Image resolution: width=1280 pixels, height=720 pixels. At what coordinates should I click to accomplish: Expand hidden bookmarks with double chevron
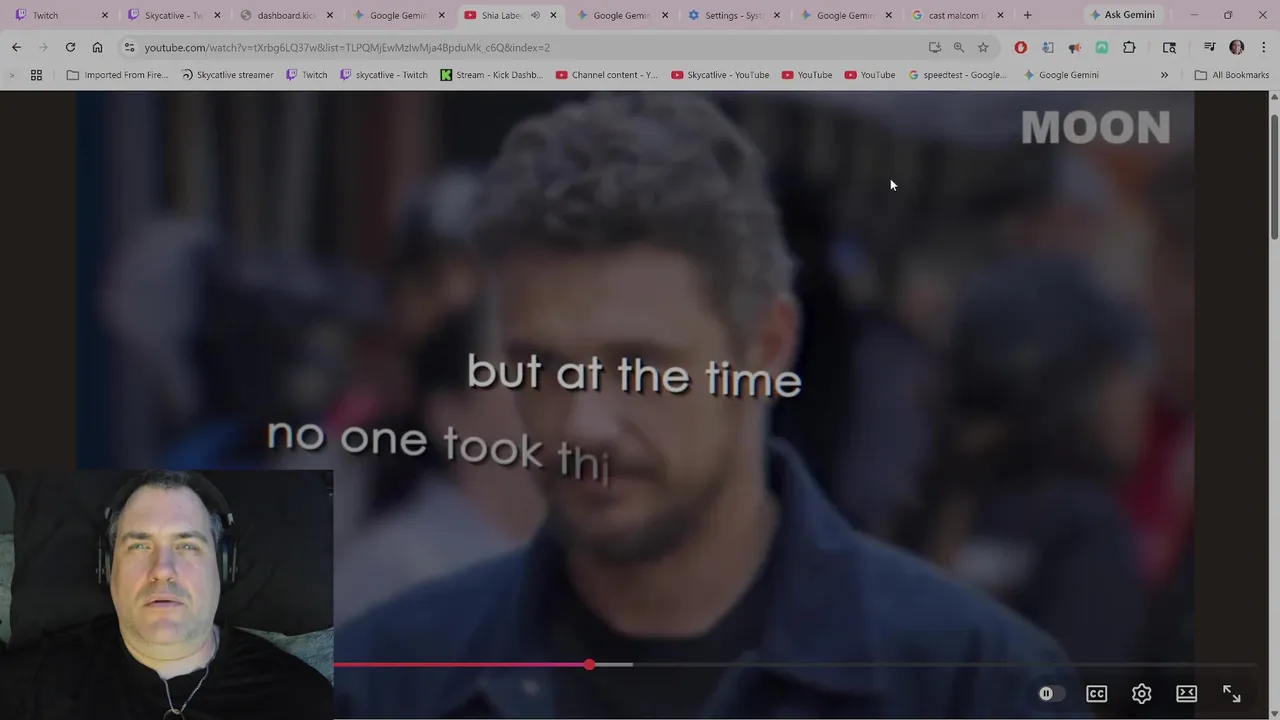click(1164, 75)
